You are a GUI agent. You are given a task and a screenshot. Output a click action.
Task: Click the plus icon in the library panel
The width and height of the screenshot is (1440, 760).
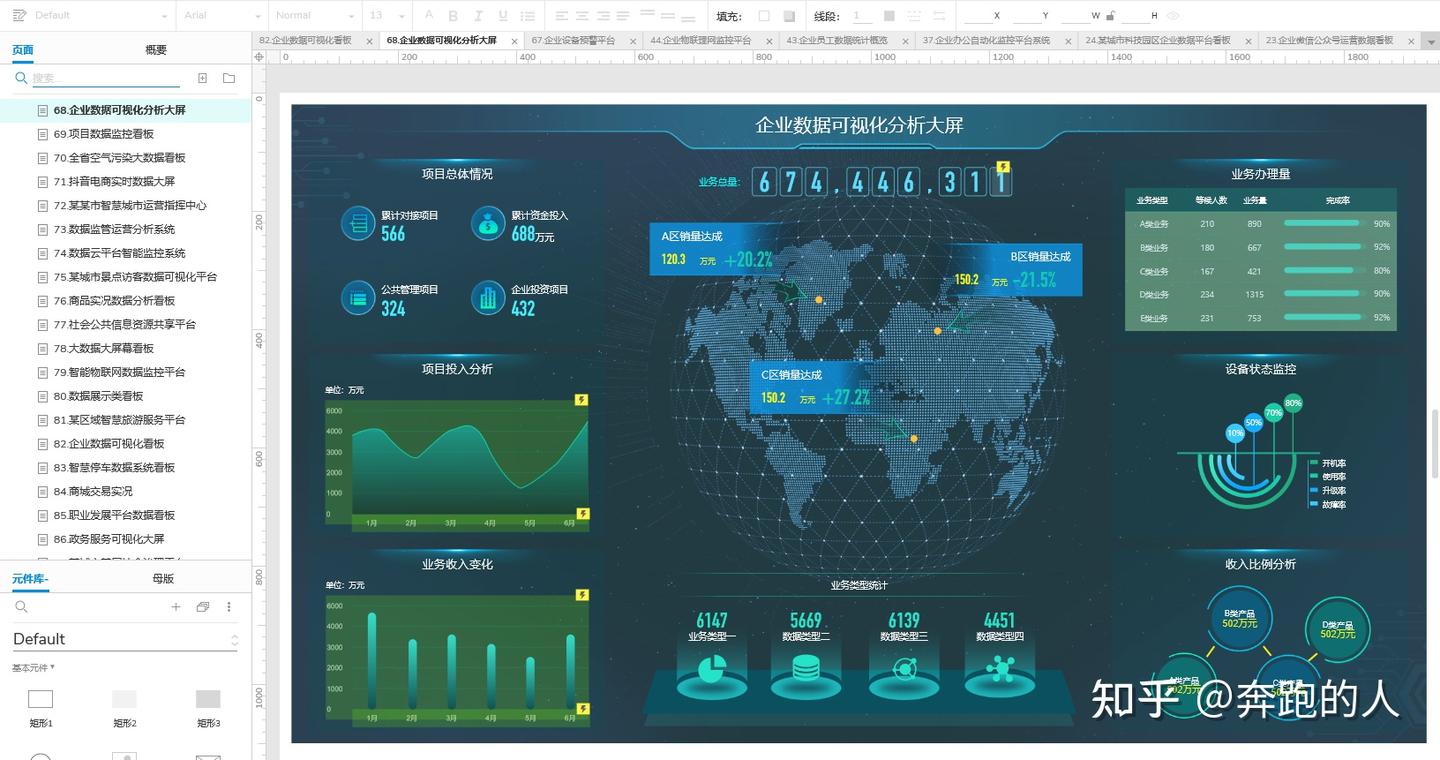(176, 607)
